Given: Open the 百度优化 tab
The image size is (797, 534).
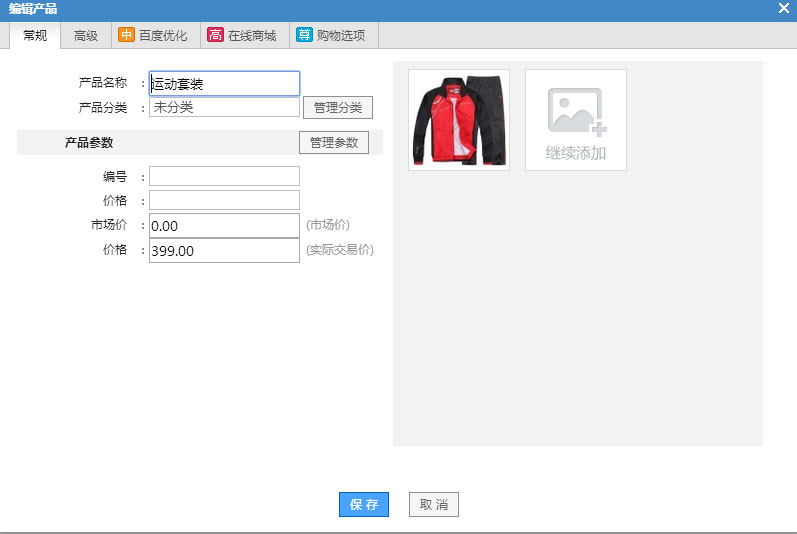Looking at the screenshot, I should coord(156,36).
